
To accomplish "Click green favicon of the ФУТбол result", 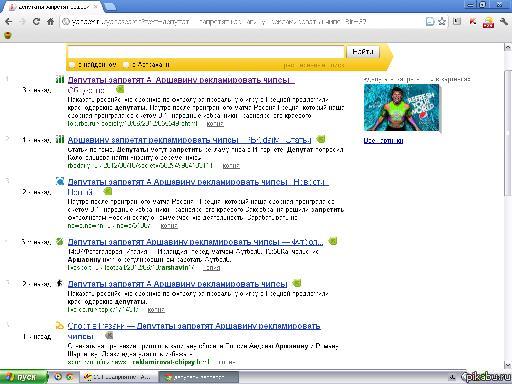I will (60, 241).
